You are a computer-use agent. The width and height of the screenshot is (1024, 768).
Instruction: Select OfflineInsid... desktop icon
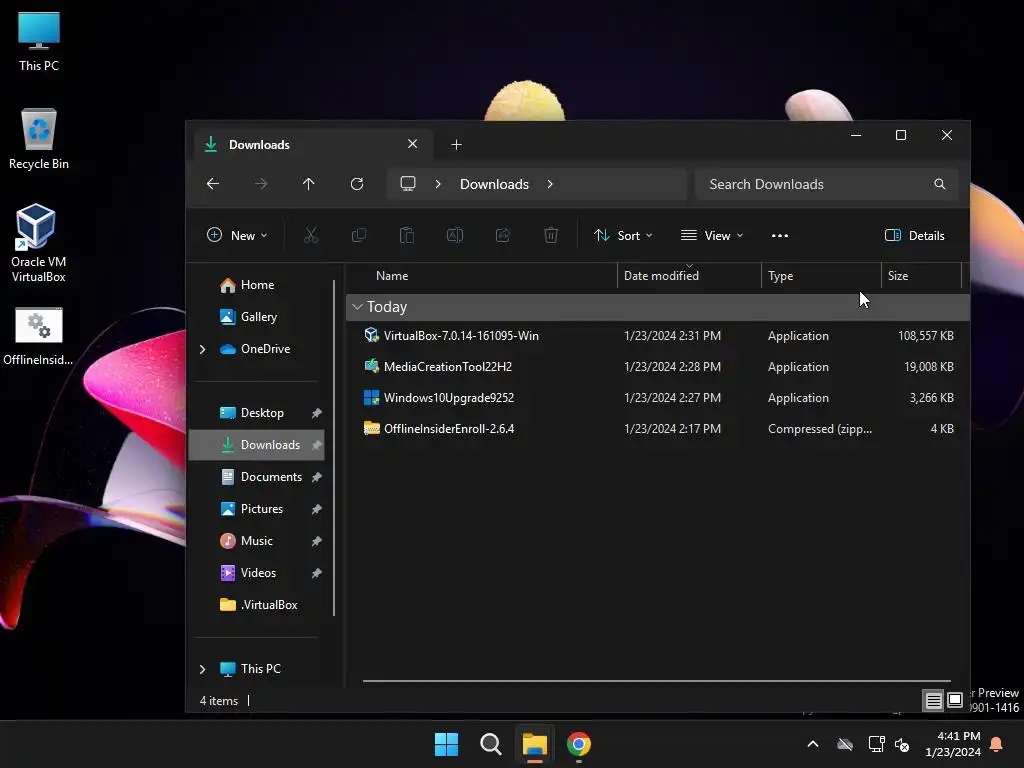[38, 337]
